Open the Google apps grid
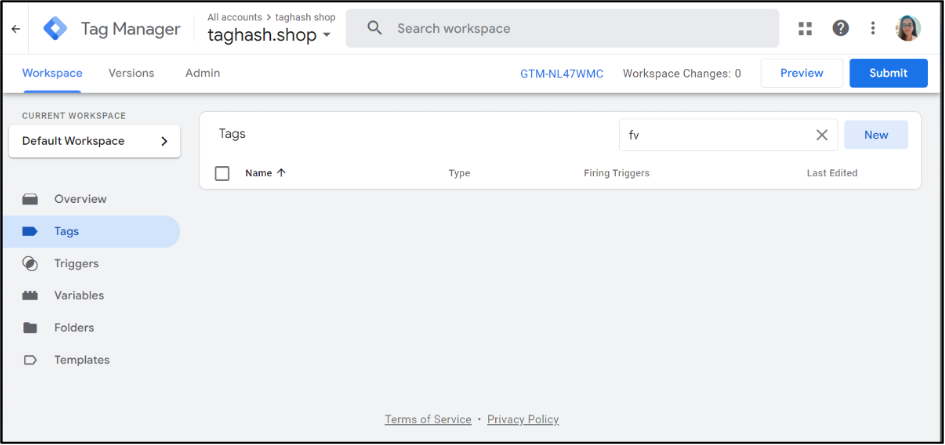 805,28
